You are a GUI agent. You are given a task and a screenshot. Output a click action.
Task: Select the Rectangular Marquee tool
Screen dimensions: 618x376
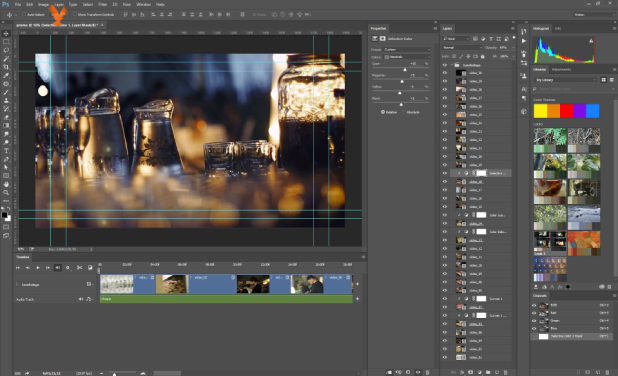pyautogui.click(x=6, y=42)
